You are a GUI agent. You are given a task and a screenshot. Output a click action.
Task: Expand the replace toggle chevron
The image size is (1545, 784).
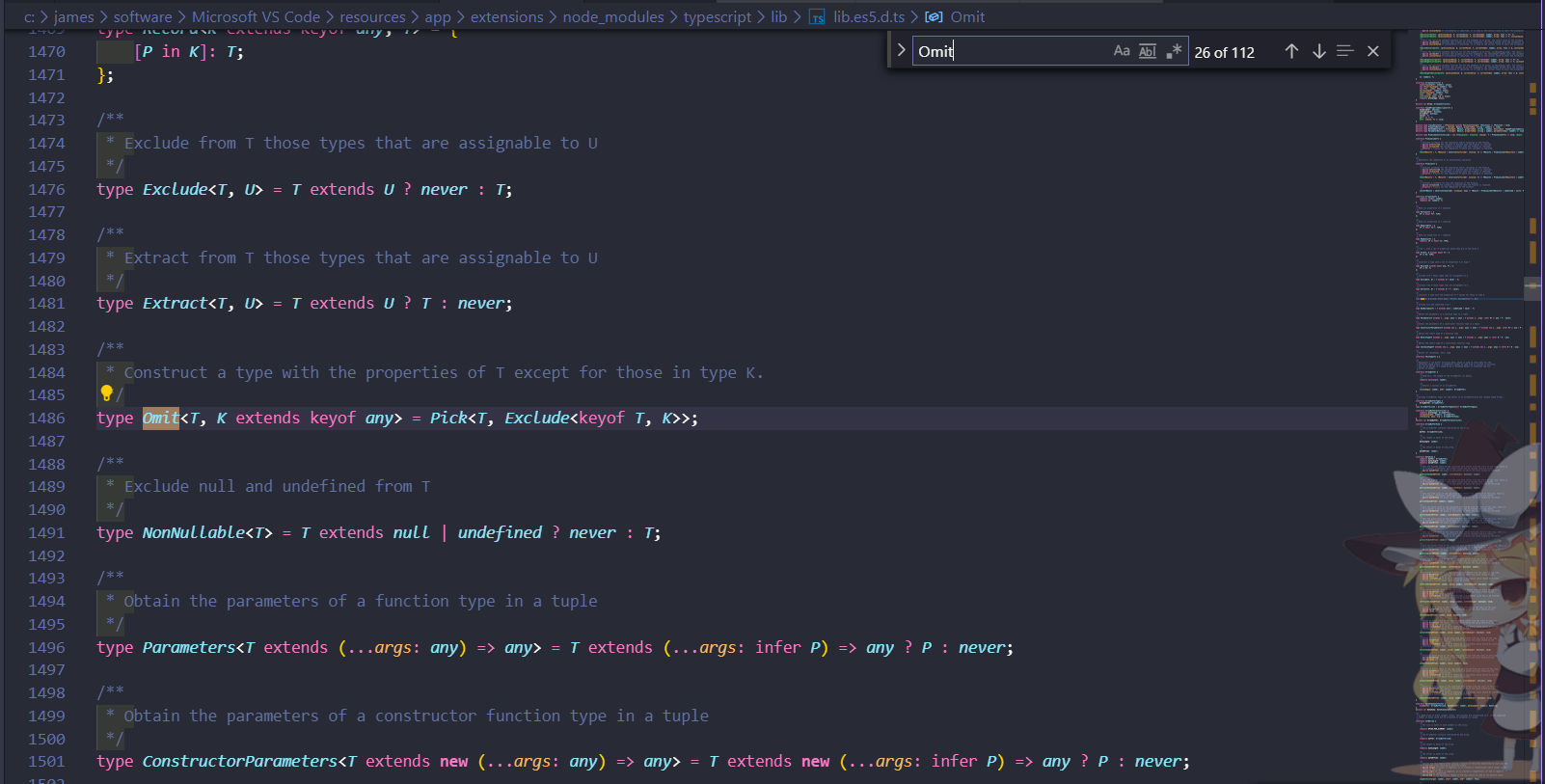point(901,50)
